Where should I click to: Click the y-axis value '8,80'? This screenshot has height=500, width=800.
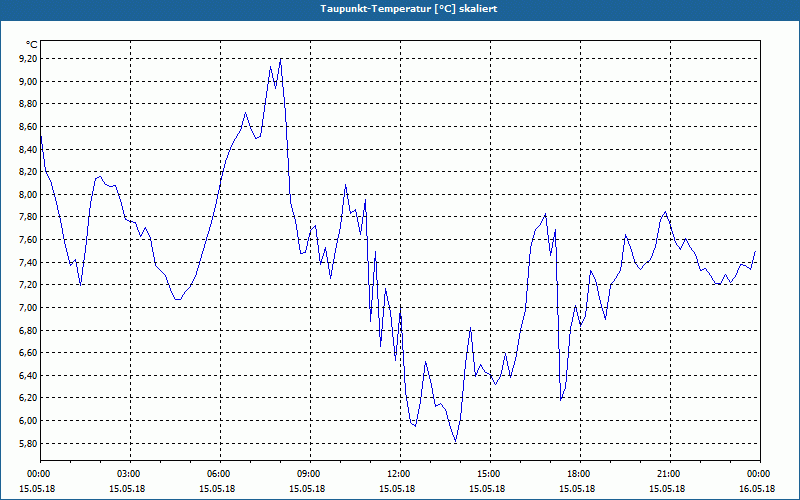coord(28,104)
